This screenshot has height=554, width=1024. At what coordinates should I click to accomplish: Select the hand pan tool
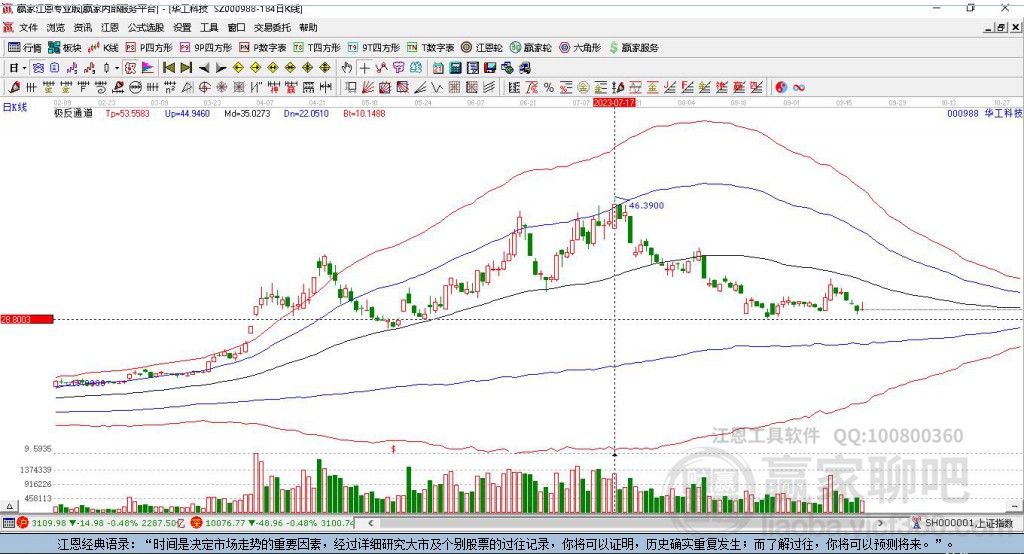[347, 68]
